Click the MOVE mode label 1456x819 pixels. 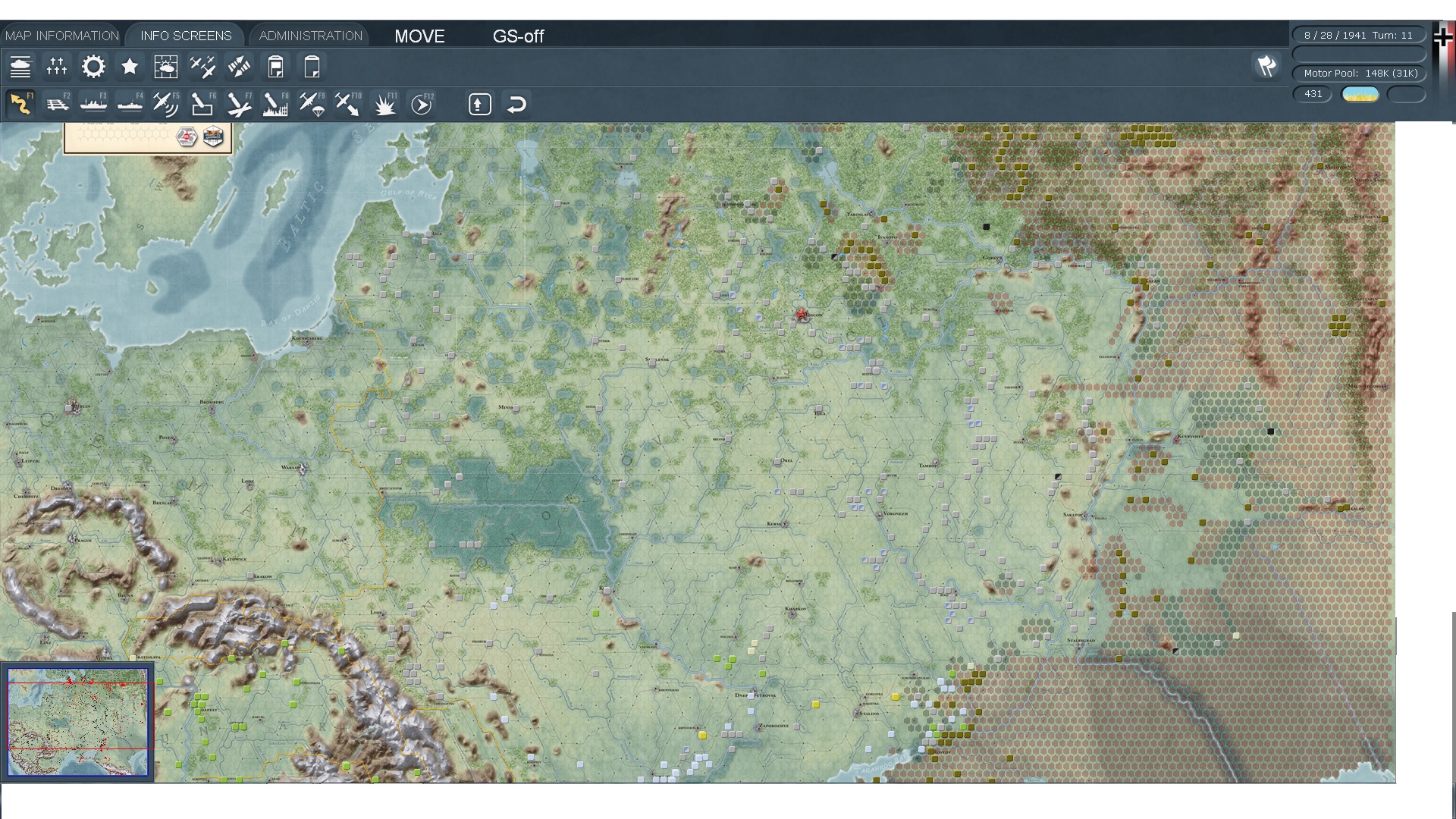point(419,36)
